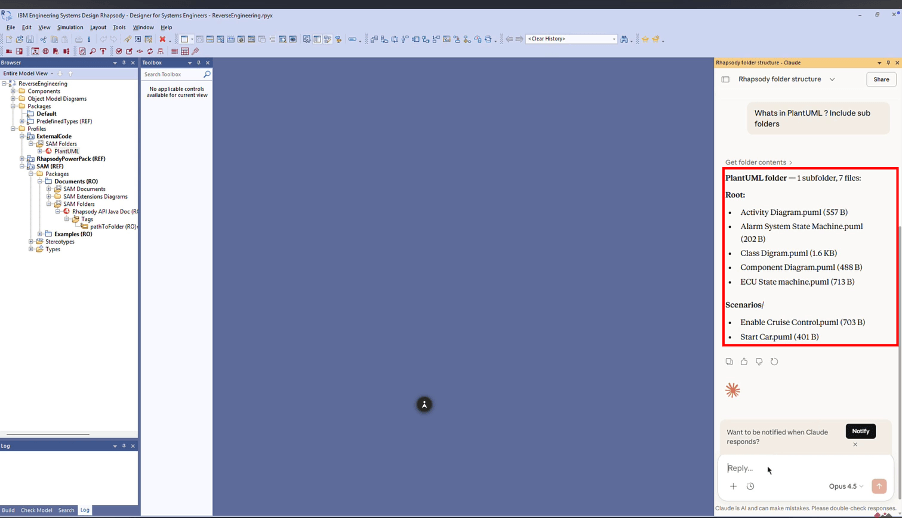
Task: Open the Clear History dropdown
Action: click(614, 39)
